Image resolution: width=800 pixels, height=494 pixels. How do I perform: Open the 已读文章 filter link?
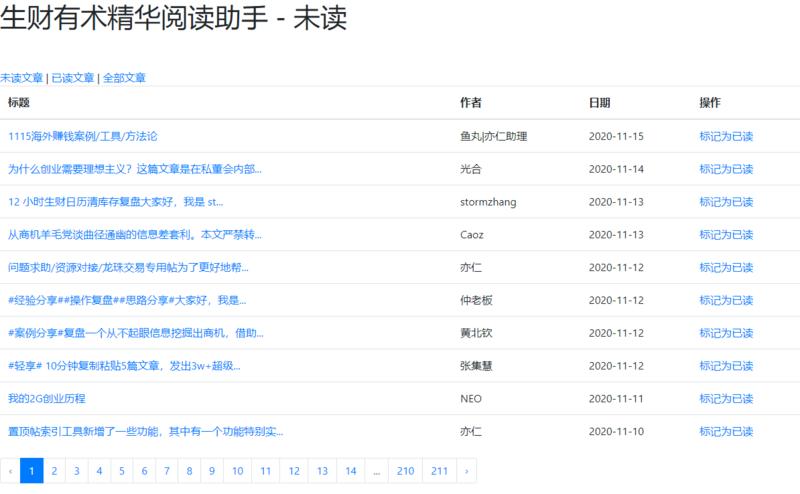(73, 78)
